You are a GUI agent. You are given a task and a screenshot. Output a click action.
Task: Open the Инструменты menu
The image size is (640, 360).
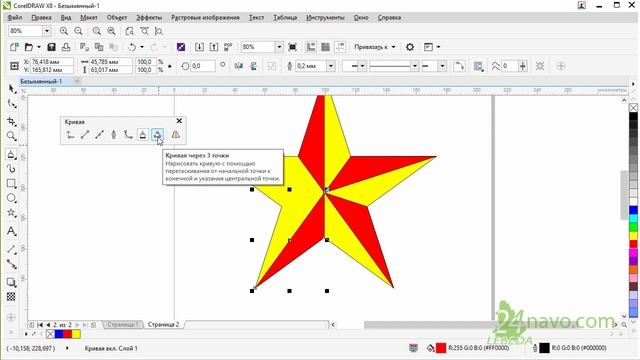(325, 18)
